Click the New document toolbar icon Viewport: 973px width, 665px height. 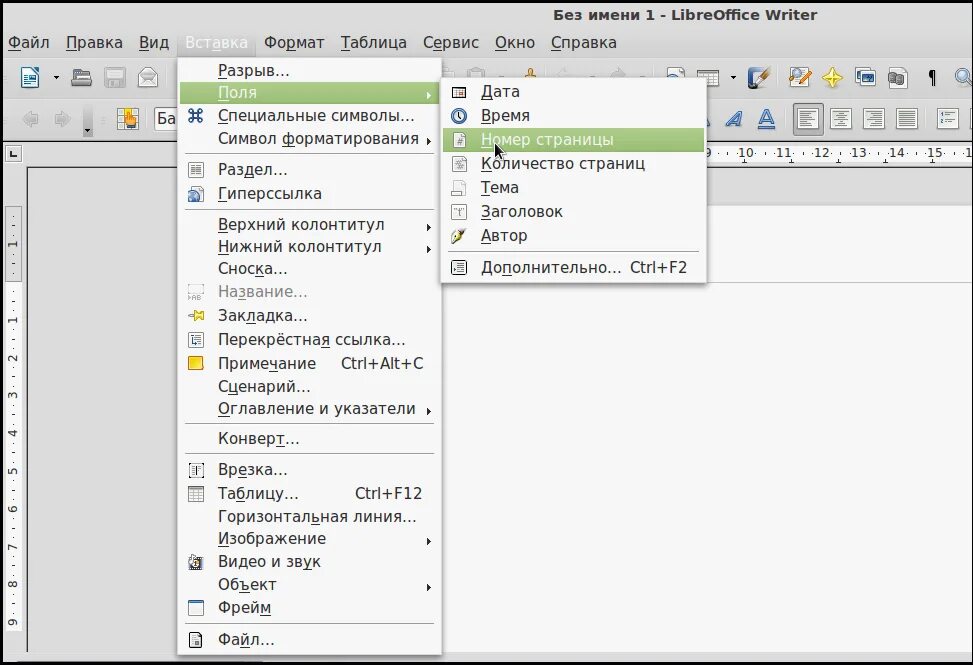(30, 78)
